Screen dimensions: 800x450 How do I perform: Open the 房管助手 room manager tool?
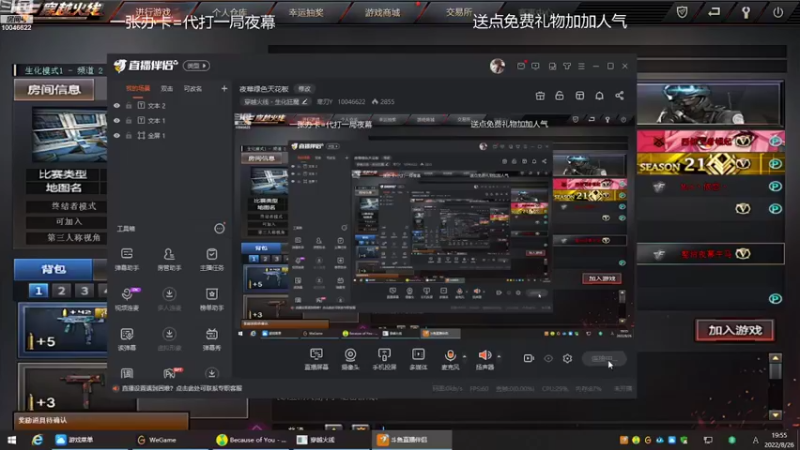pyautogui.click(x=169, y=258)
